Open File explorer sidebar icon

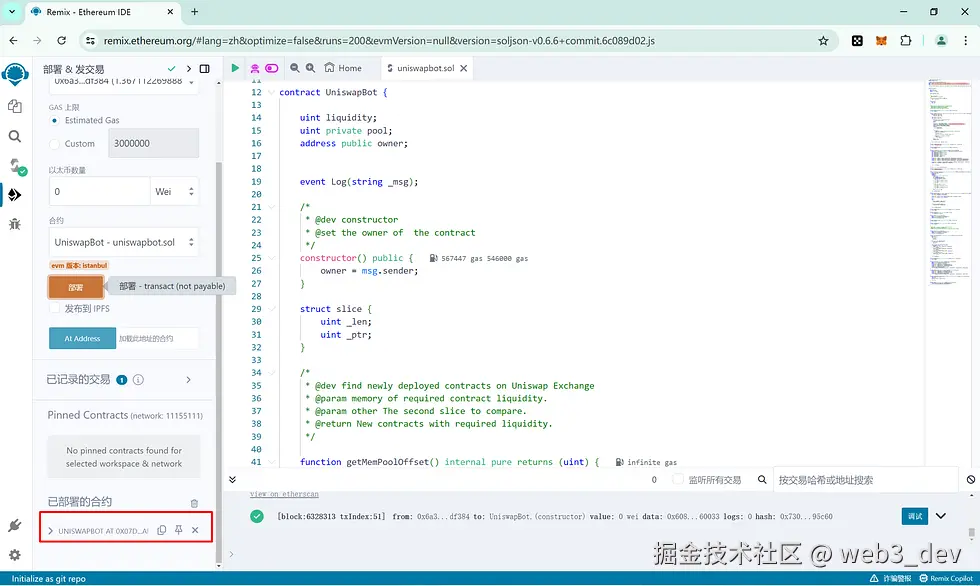(x=15, y=106)
